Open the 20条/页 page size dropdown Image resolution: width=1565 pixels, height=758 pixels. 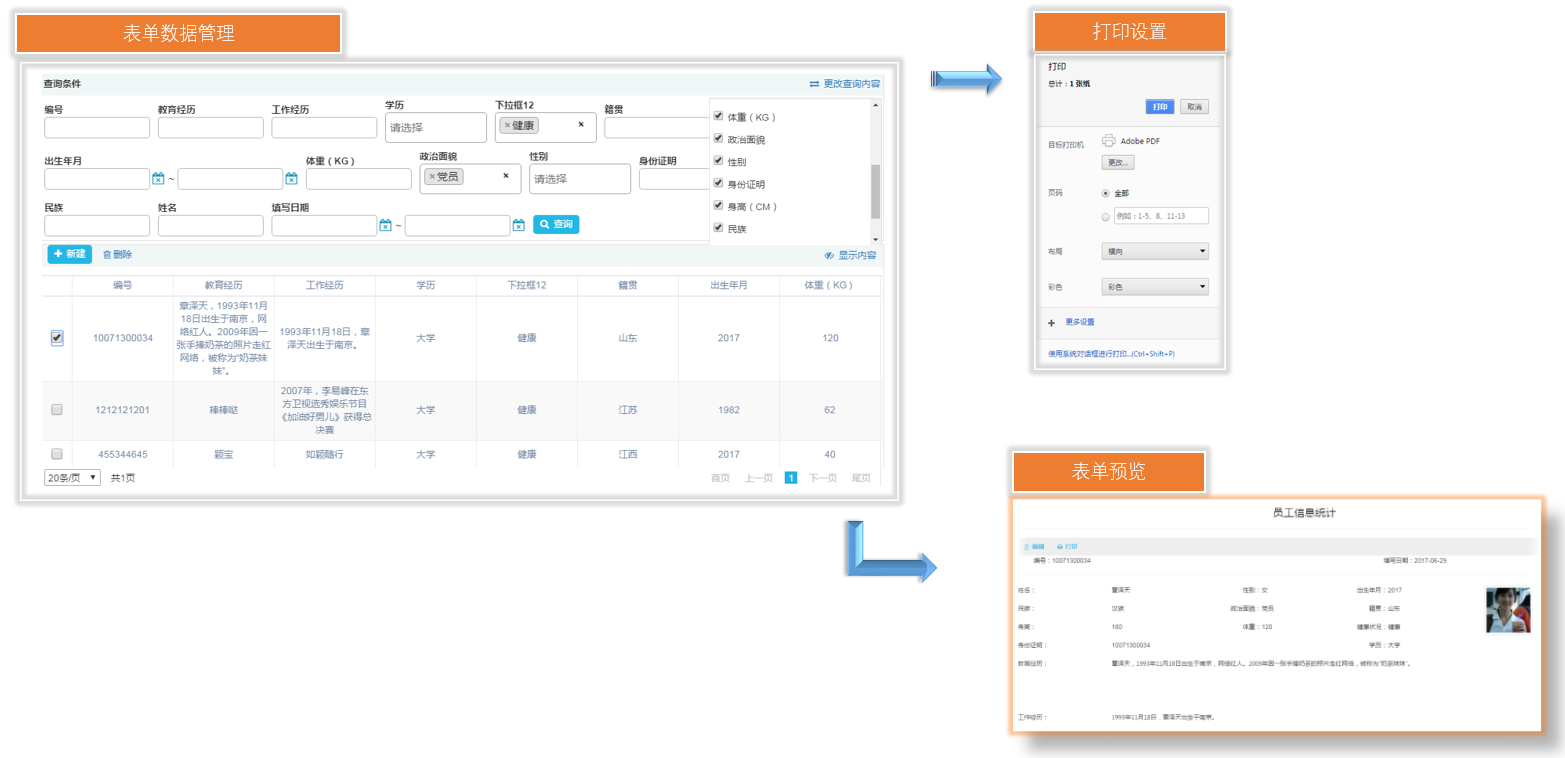point(73,478)
